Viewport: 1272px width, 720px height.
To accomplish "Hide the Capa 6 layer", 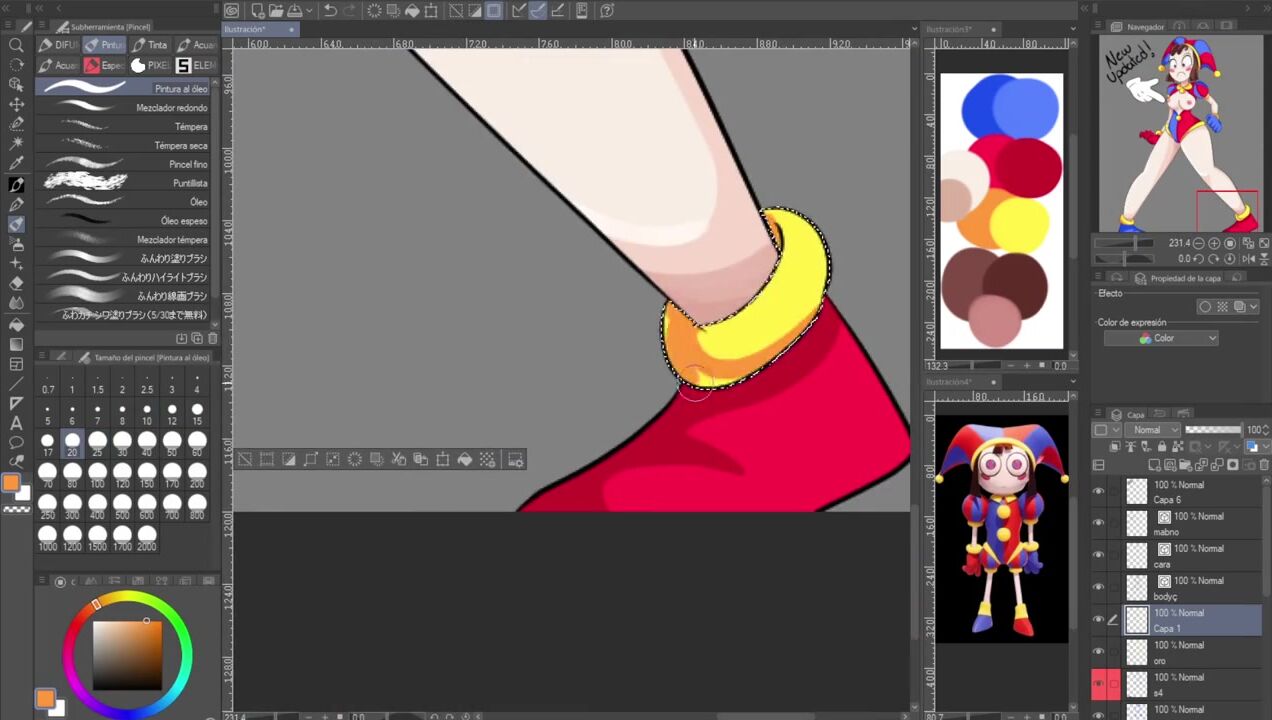I will [x=1098, y=491].
